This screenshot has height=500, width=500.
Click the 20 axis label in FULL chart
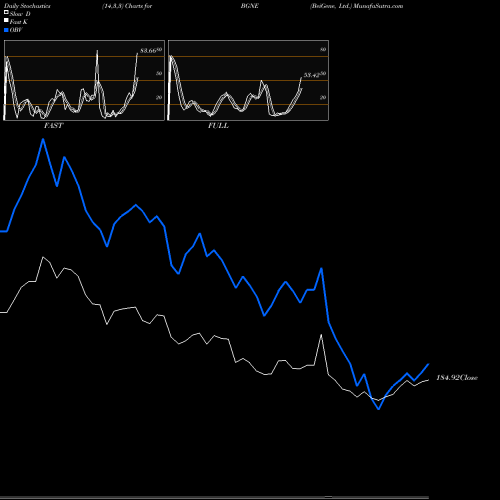tap(323, 98)
